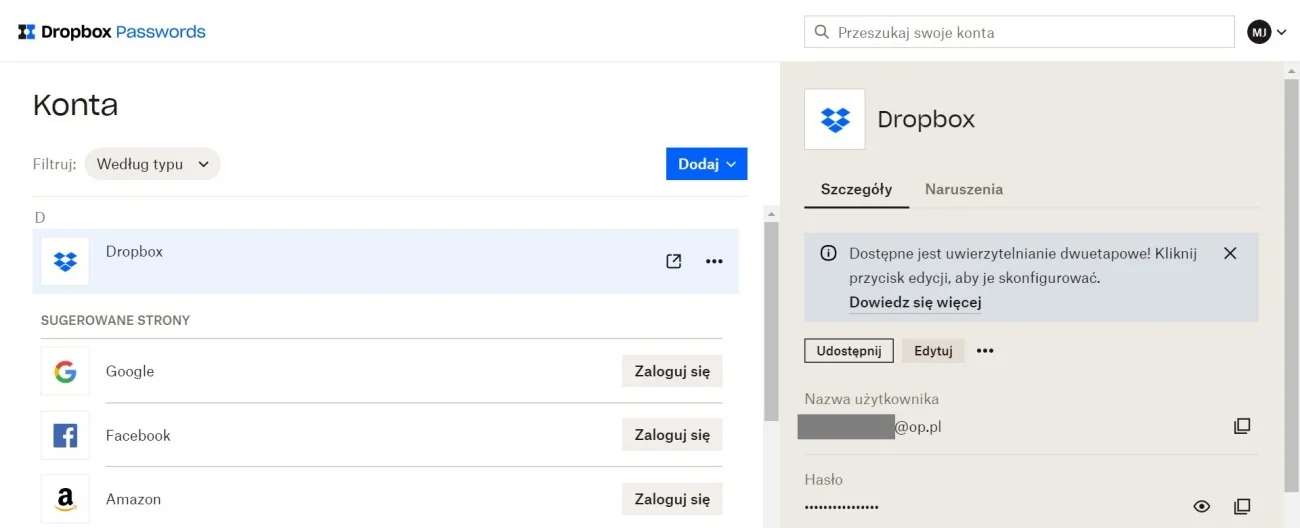Switch to the Szczegóły tab

(x=856, y=189)
